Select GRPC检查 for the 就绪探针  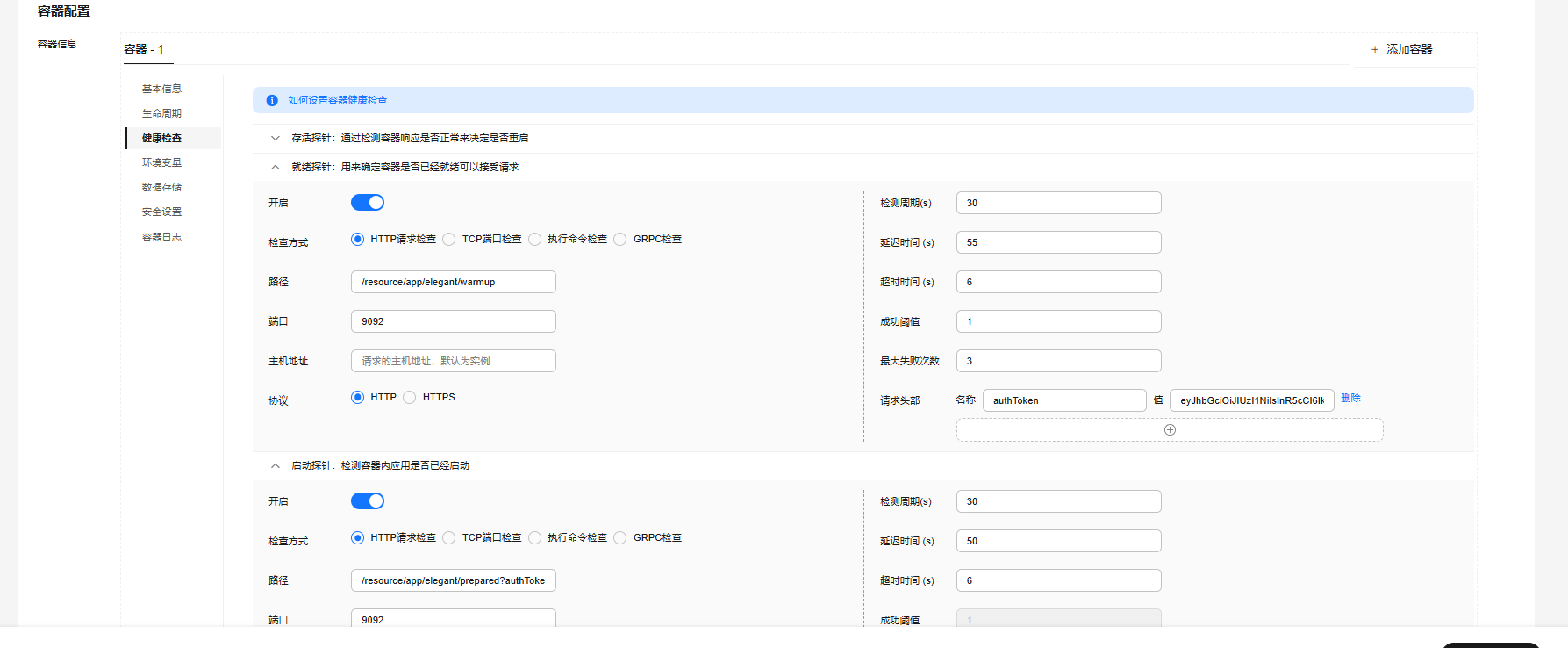(620, 240)
